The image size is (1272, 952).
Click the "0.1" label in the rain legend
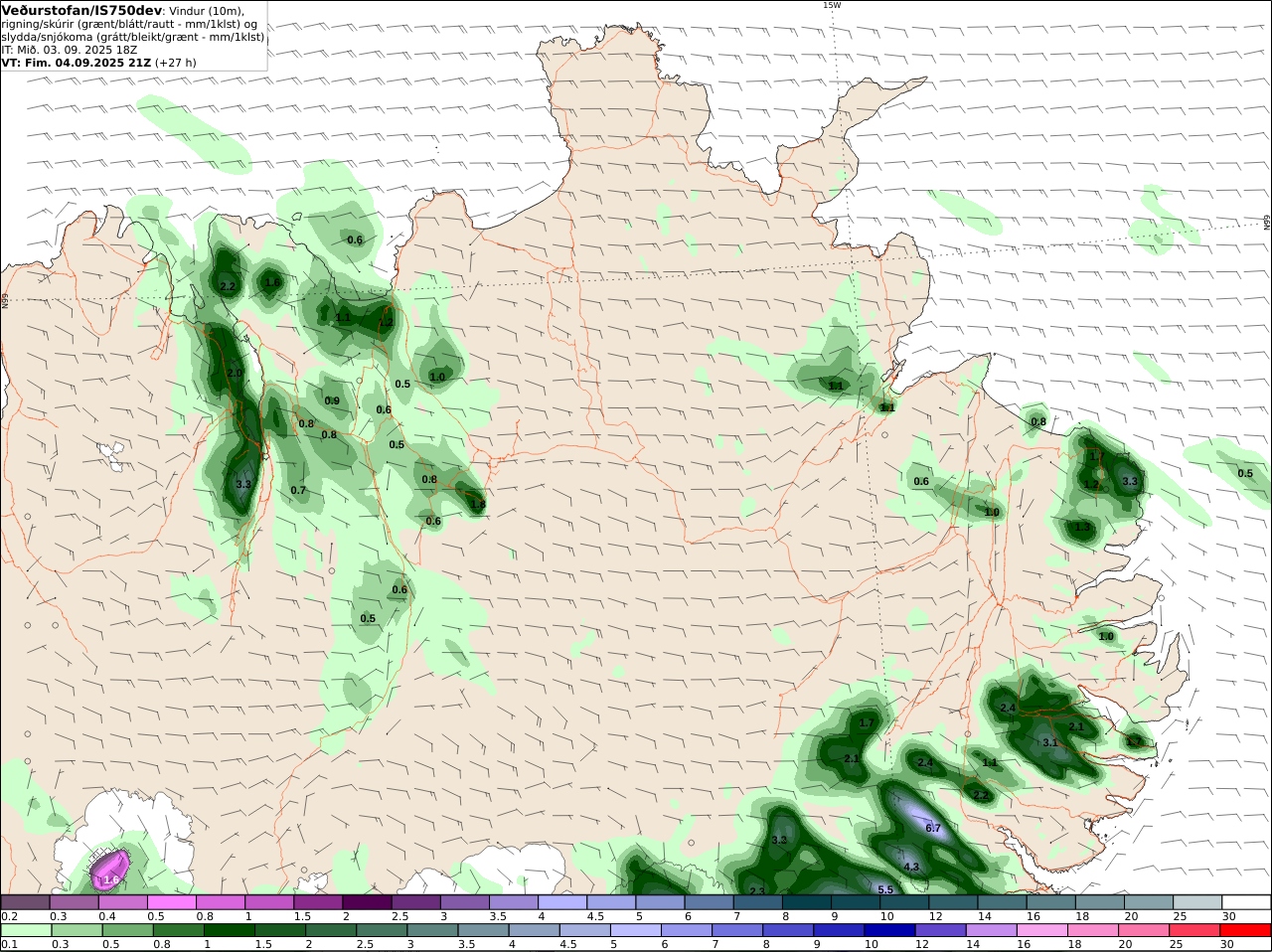[x=9, y=944]
